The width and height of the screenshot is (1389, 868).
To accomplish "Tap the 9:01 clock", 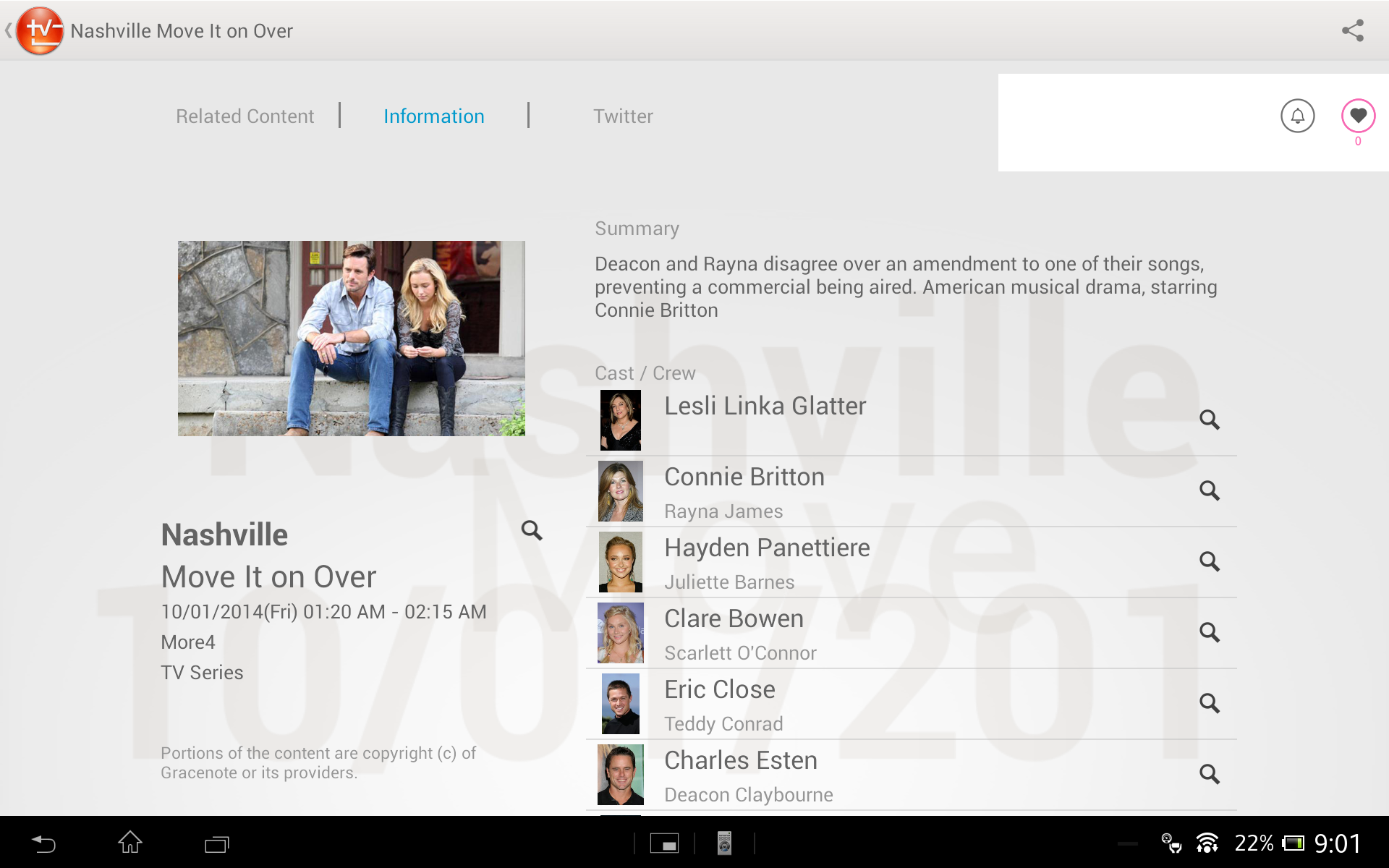I will [1337, 843].
